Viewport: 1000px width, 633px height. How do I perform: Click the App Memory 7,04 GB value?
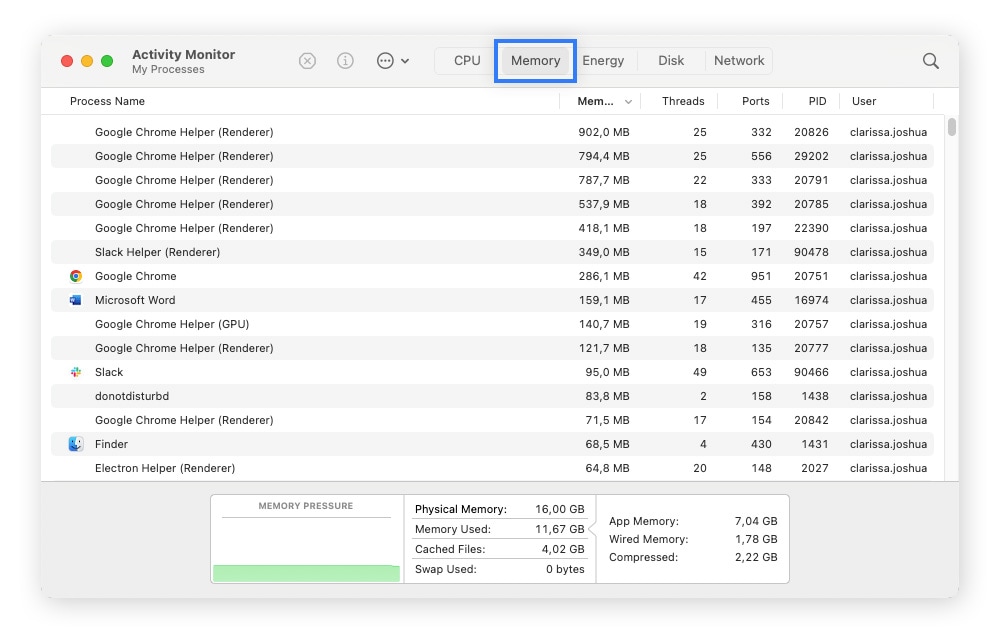point(756,521)
